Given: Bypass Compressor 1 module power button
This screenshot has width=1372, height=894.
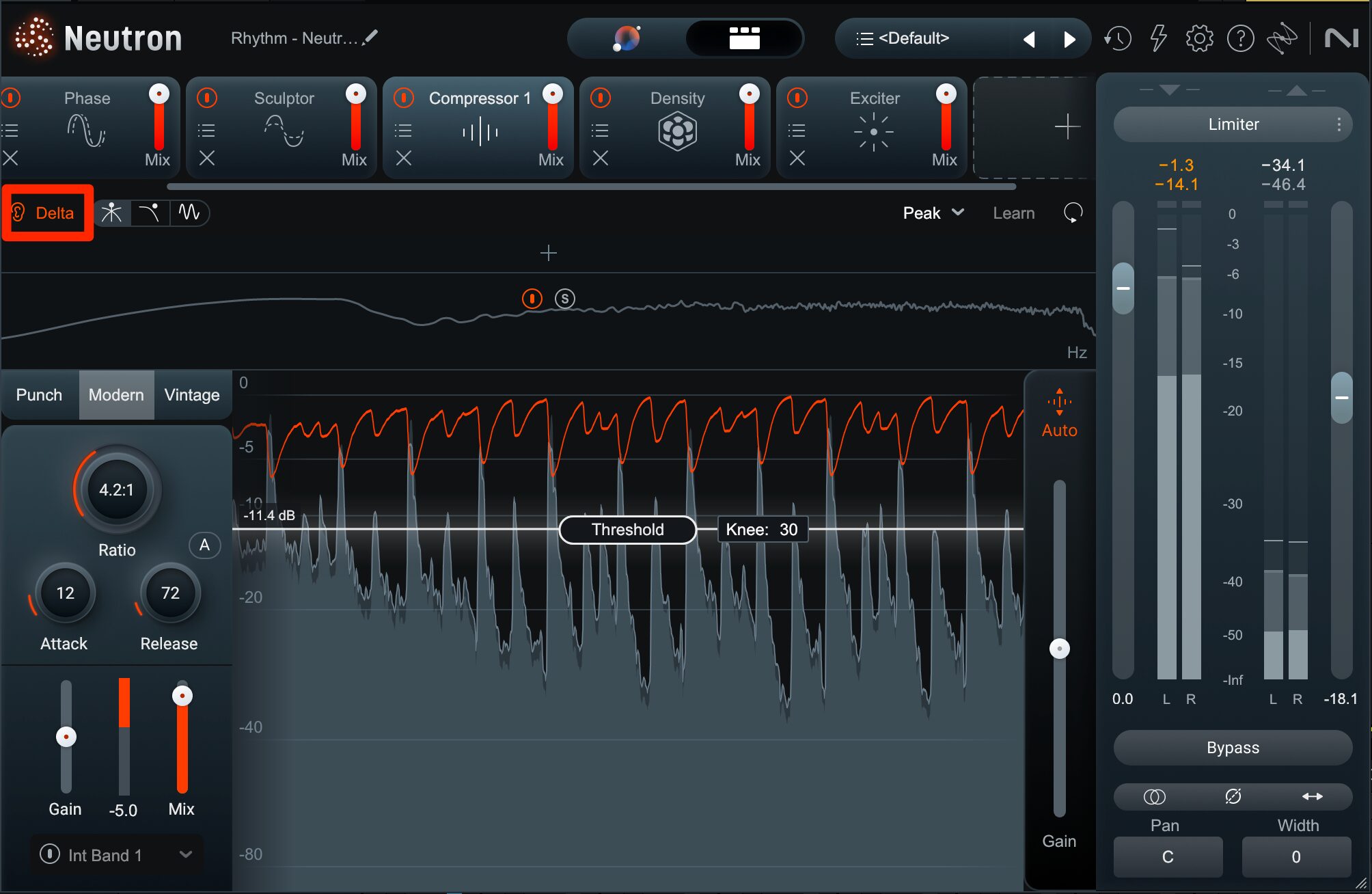Looking at the screenshot, I should [x=404, y=98].
